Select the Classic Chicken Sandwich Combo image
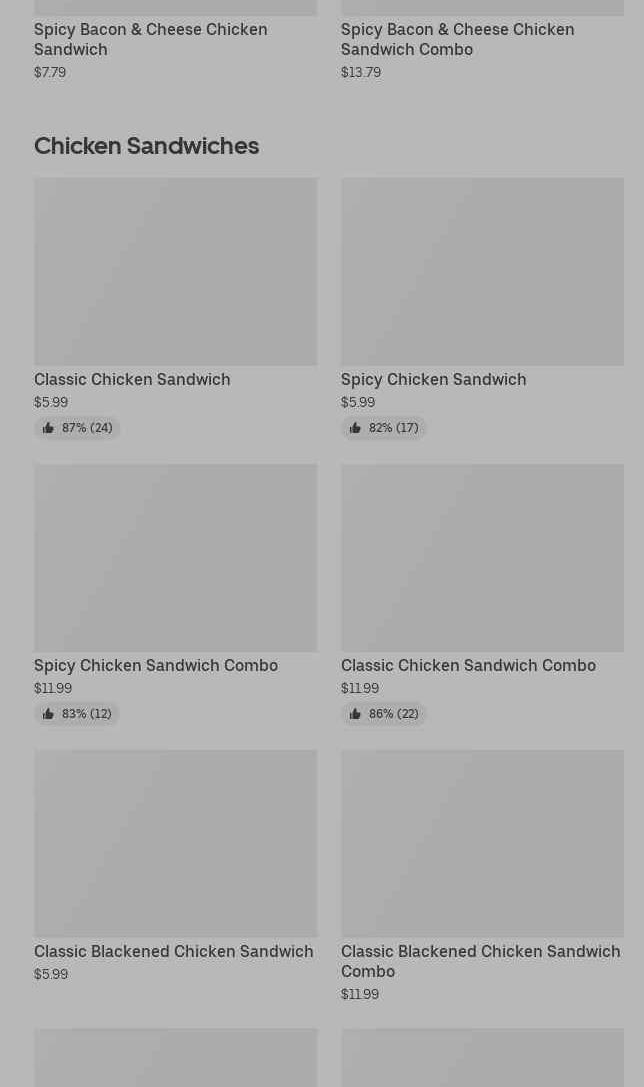The image size is (644, 1087). [x=482, y=557]
